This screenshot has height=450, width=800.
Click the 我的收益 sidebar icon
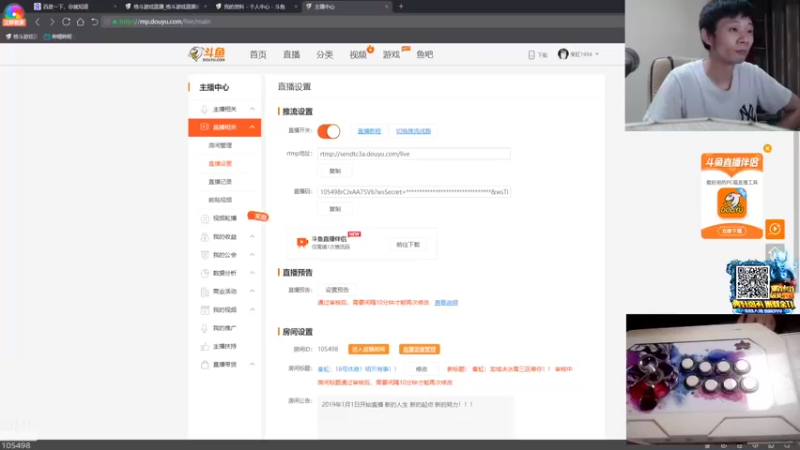pos(205,237)
